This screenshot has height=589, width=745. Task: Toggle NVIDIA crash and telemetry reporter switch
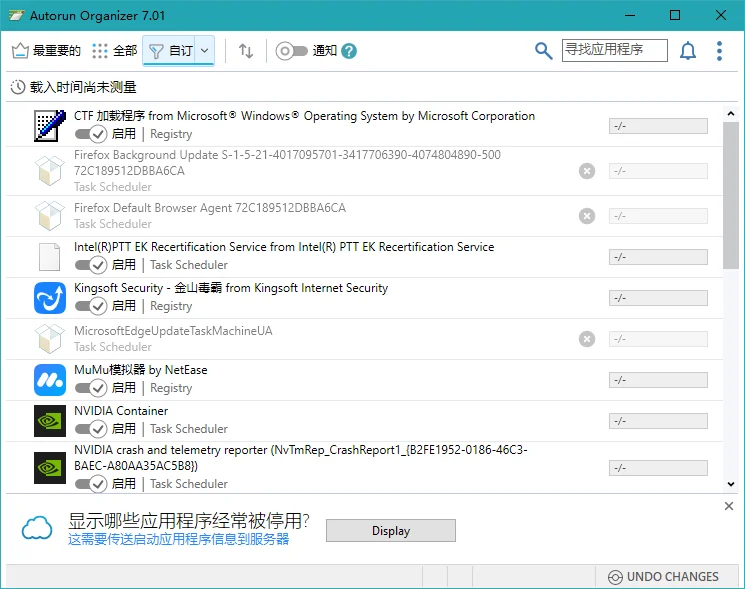[x=91, y=484]
